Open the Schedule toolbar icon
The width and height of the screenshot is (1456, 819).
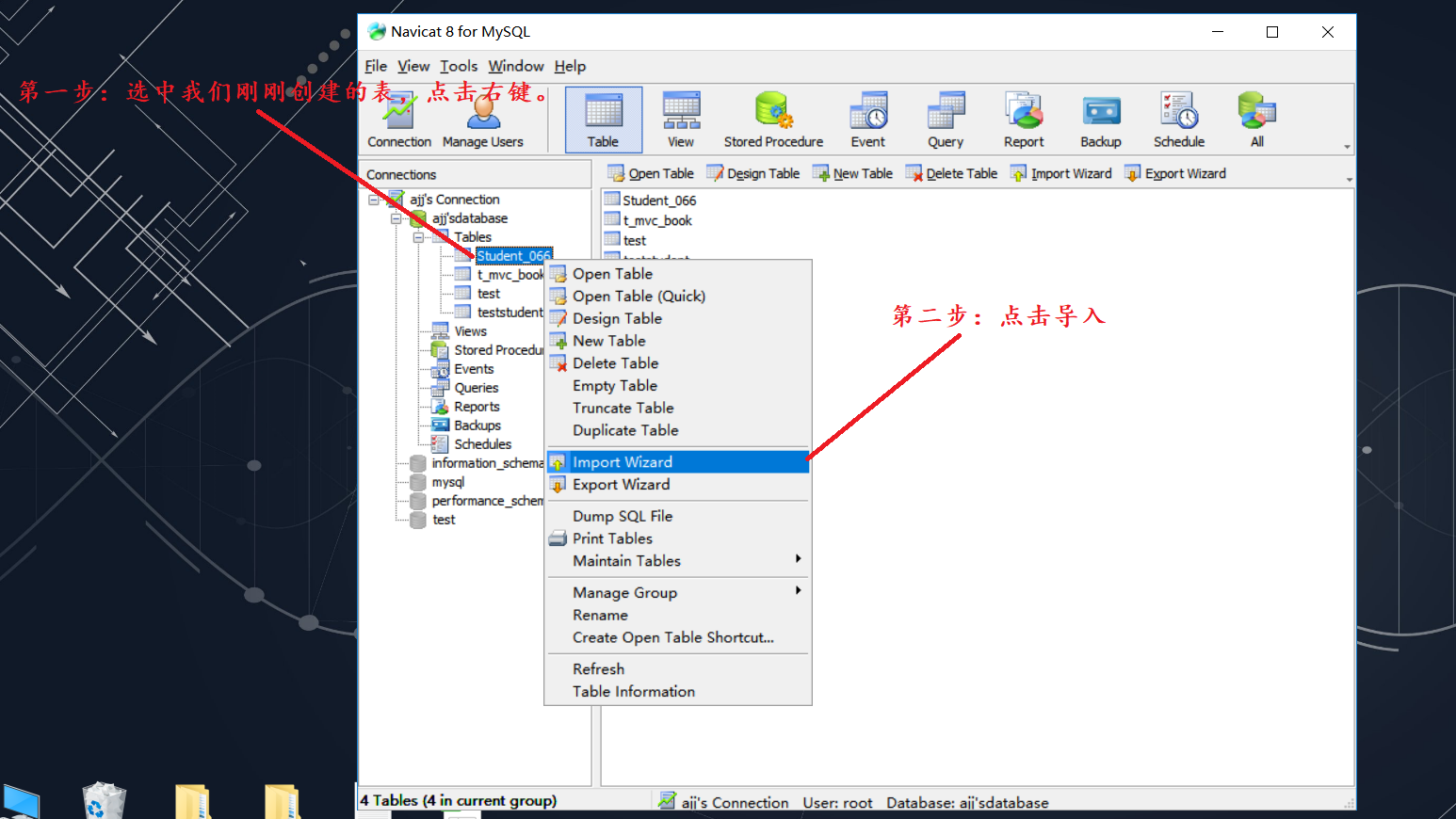tap(1178, 120)
